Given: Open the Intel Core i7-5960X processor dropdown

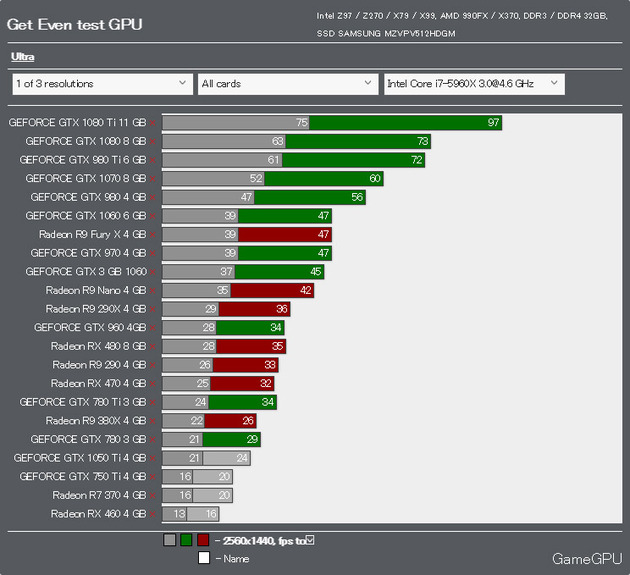Looking at the screenshot, I should [x=474, y=84].
